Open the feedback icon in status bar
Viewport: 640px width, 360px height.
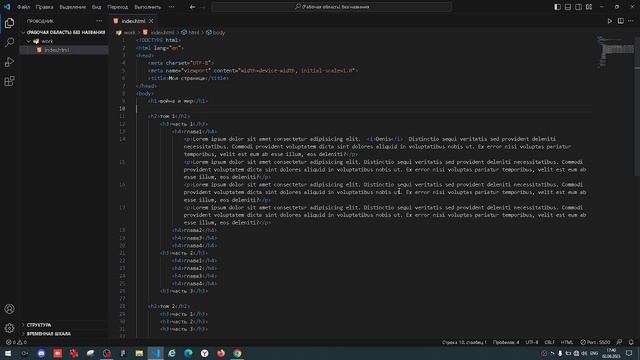(x=620, y=342)
